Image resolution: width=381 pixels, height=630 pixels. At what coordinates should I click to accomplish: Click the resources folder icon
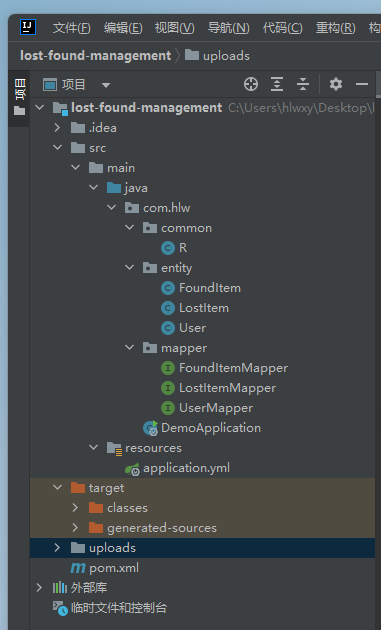114,448
